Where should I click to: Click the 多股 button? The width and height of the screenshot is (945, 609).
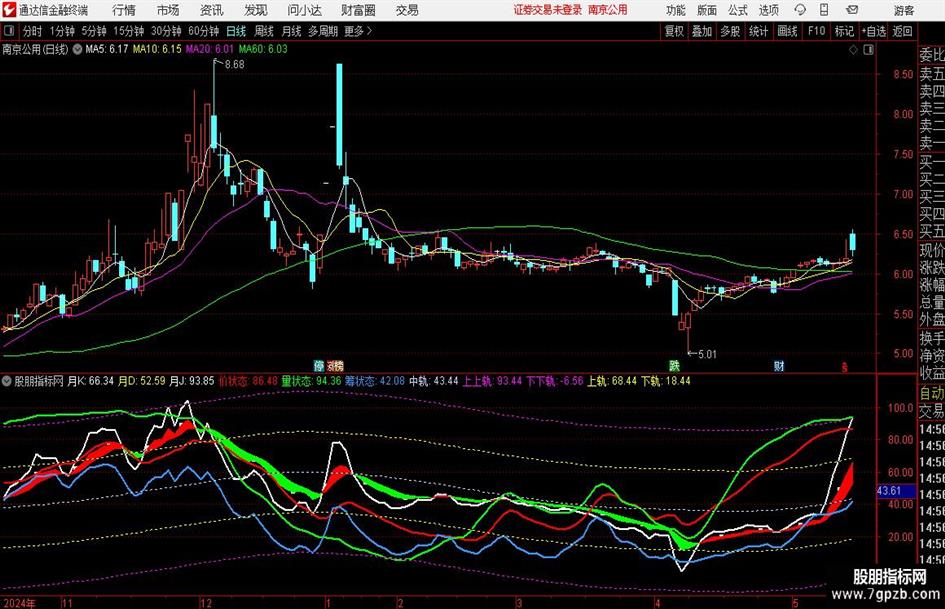[x=730, y=31]
